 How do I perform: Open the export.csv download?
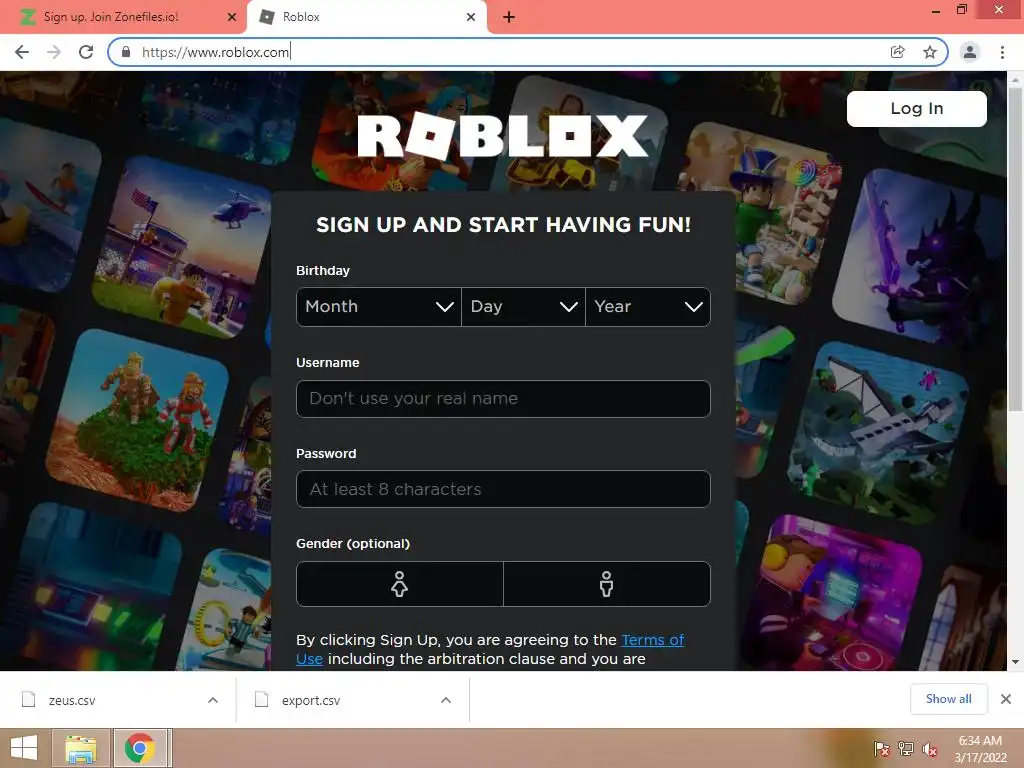click(311, 700)
